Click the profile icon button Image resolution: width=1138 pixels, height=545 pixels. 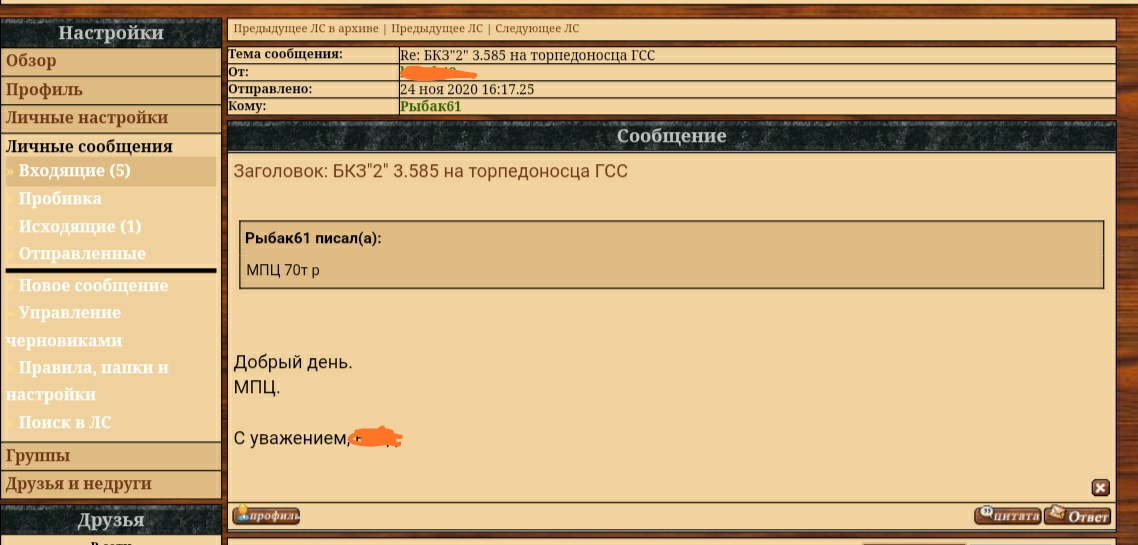266,516
